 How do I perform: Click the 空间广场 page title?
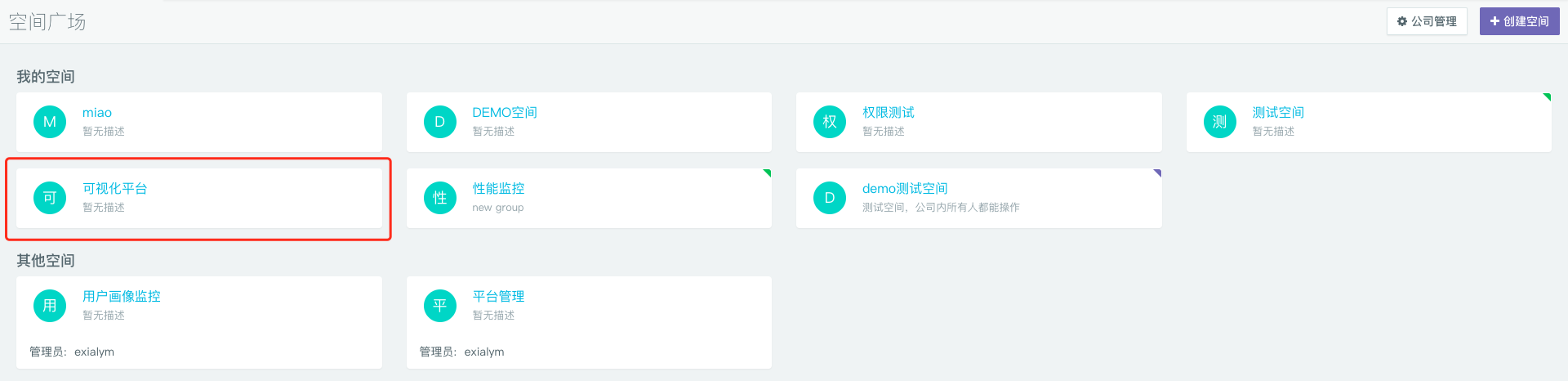coord(47,22)
